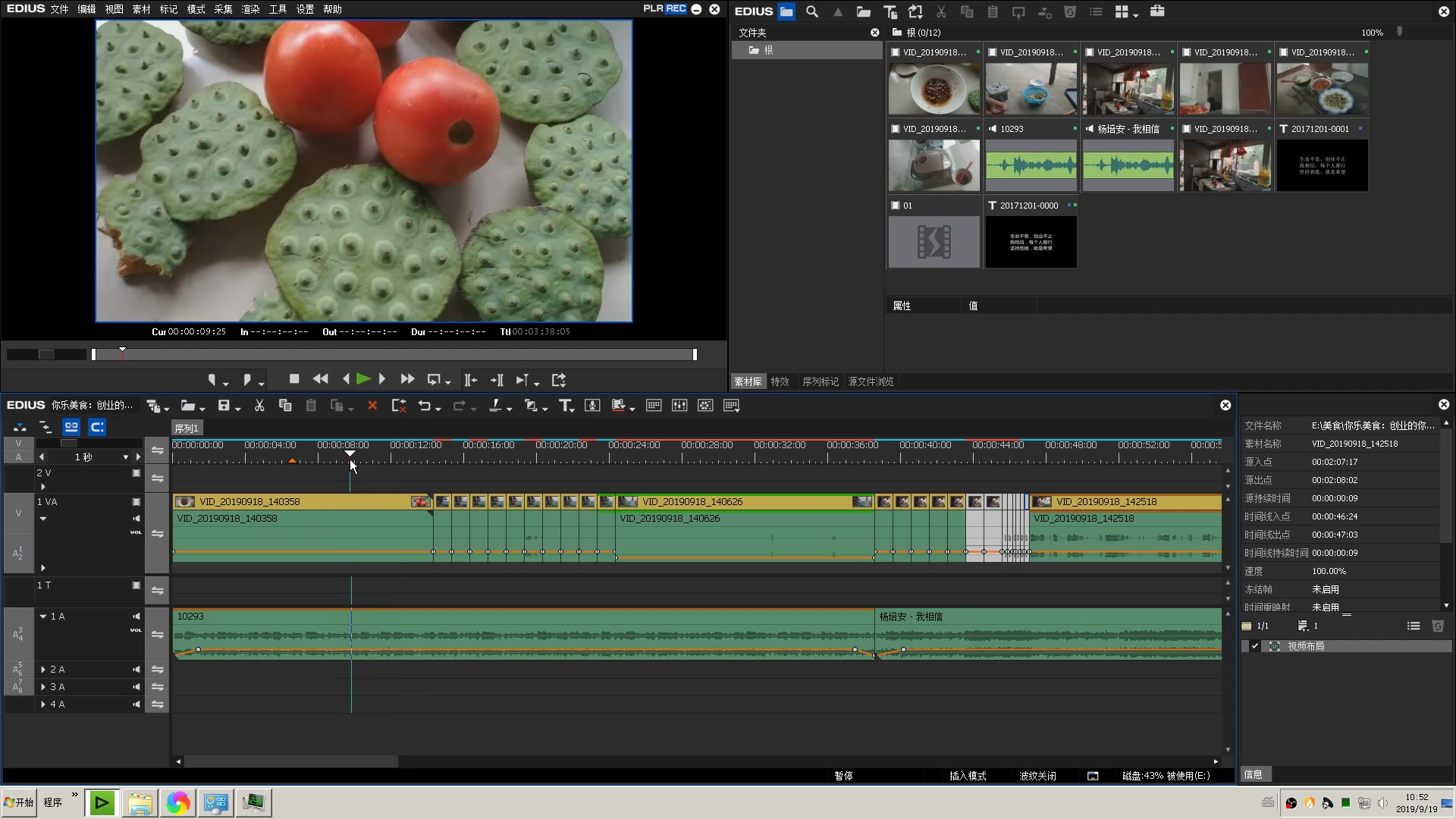Open the Save project dropdown arrow
Screen dimensions: 1456x819
click(x=237, y=409)
